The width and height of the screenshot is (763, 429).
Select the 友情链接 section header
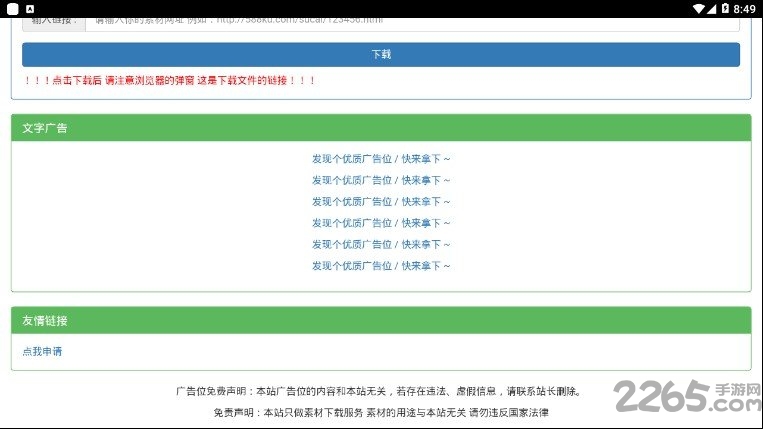[x=381, y=321]
